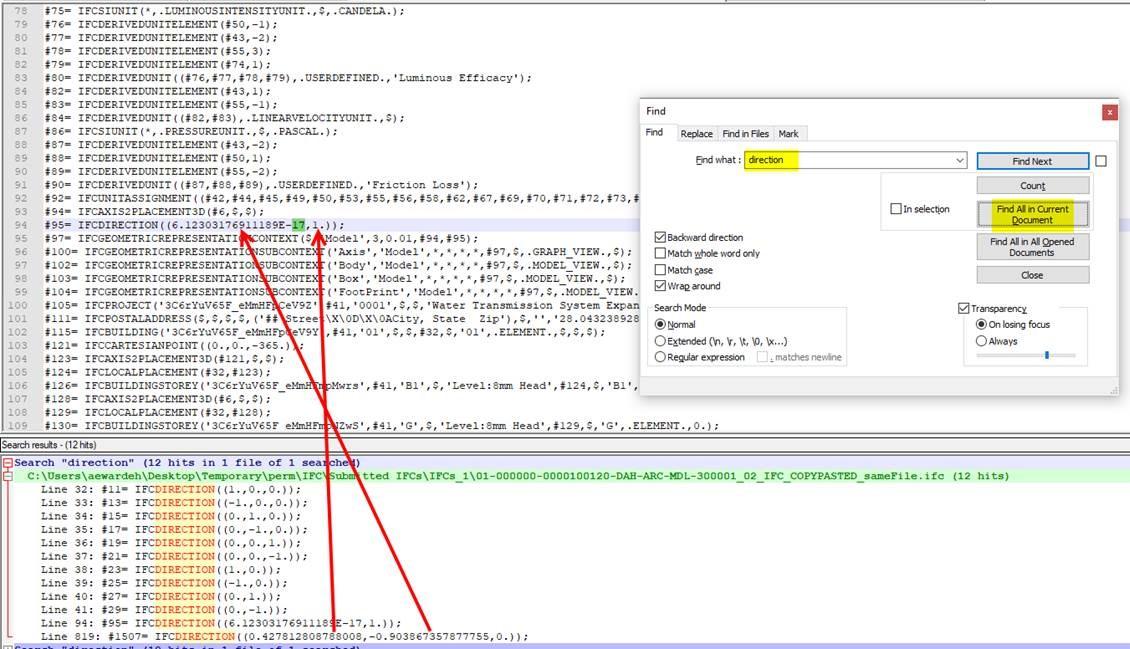Toggle the '. matches newline' checkbox
The height and width of the screenshot is (649, 1130).
762,357
